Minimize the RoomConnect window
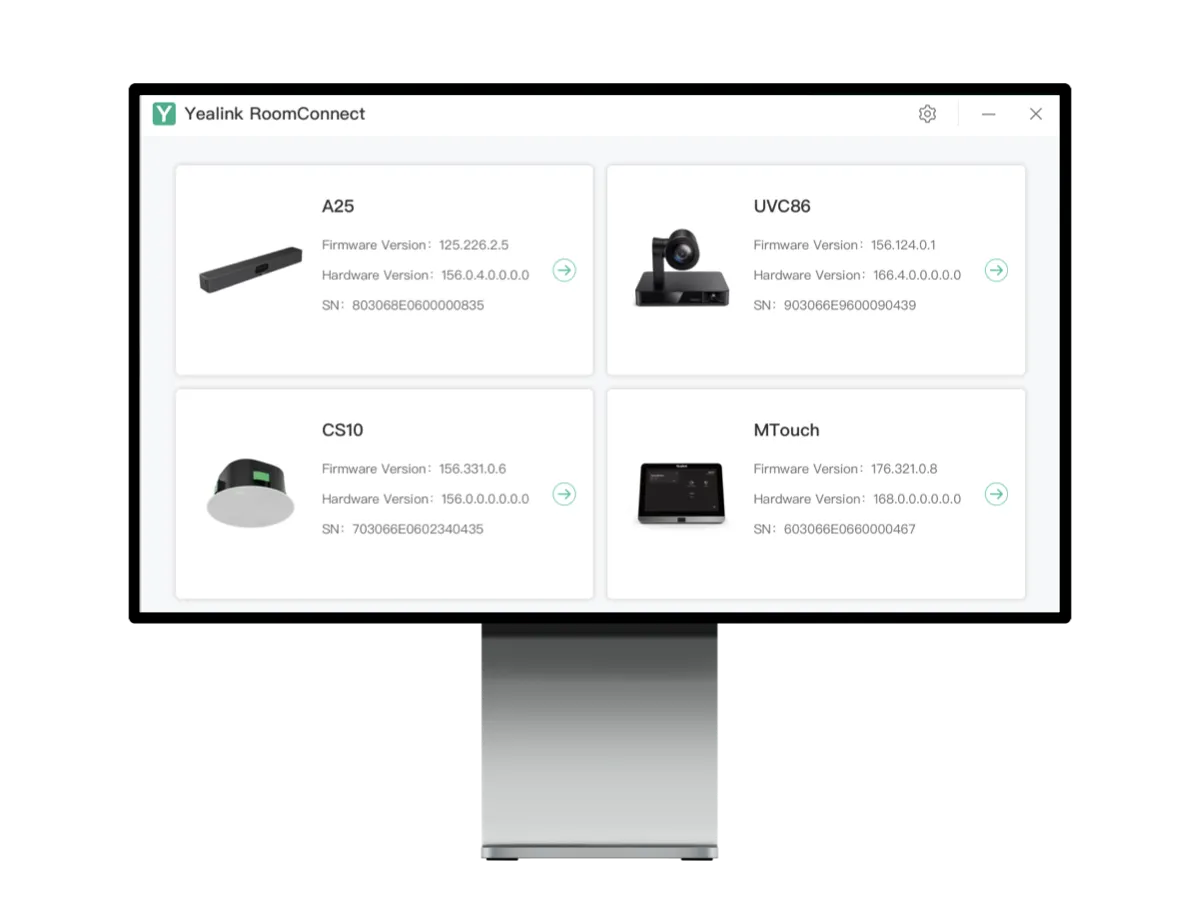1200x912 pixels. [x=988, y=114]
